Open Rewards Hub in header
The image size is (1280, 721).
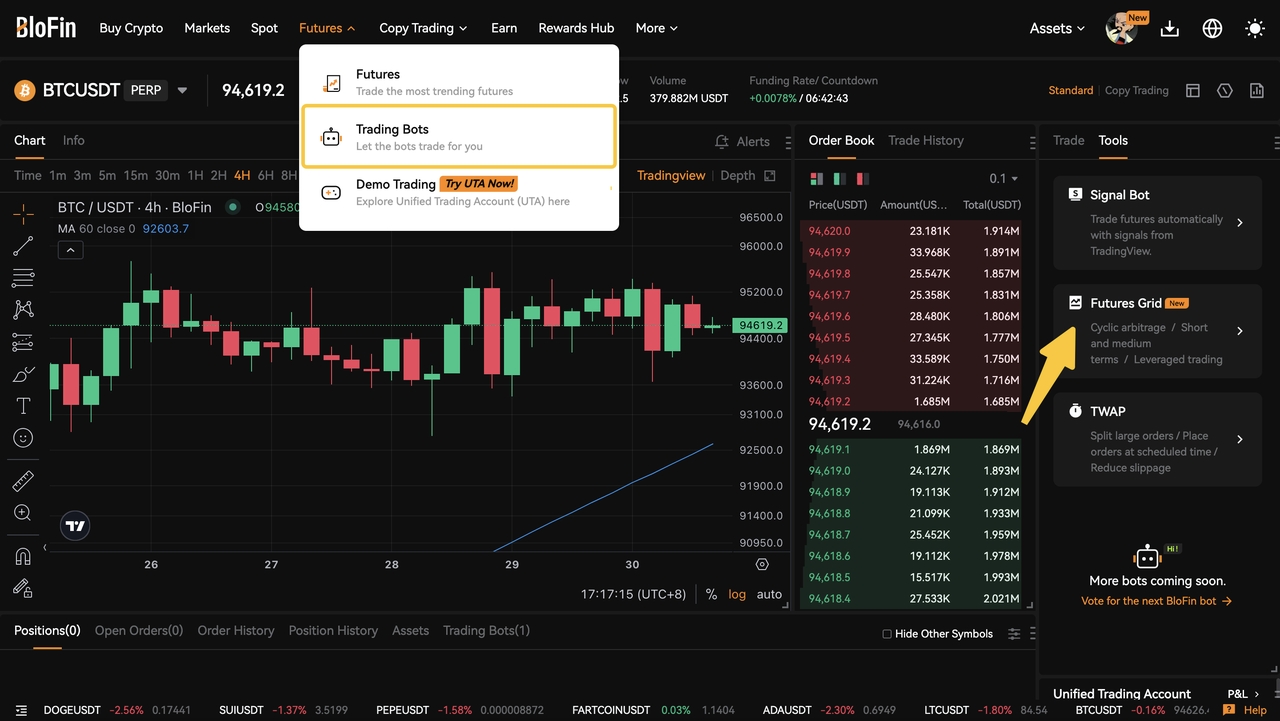(x=576, y=28)
